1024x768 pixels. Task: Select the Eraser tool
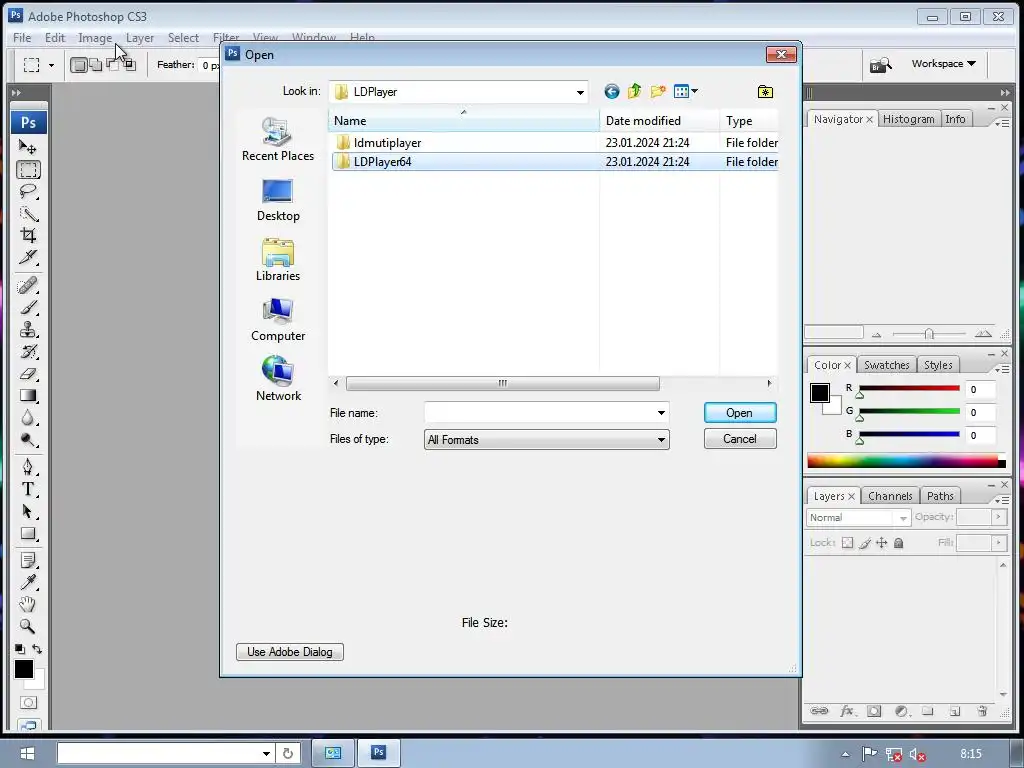click(x=28, y=374)
